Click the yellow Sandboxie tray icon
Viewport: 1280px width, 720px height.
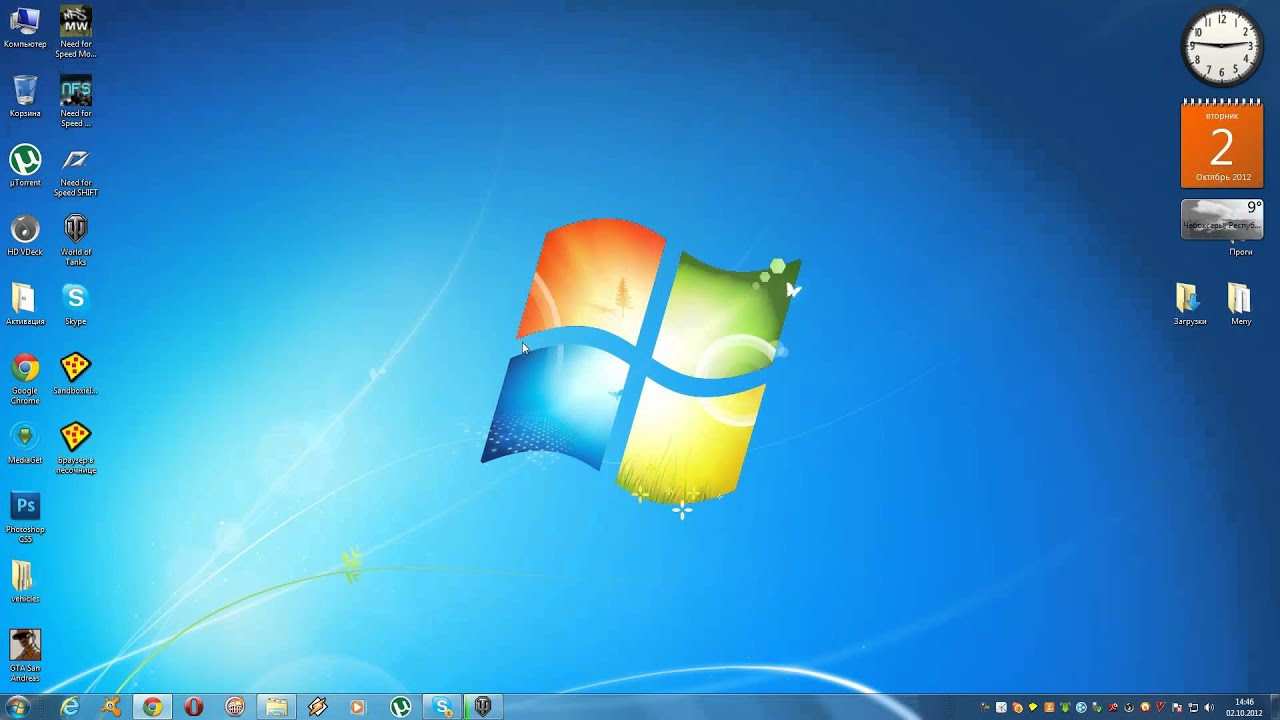1033,707
